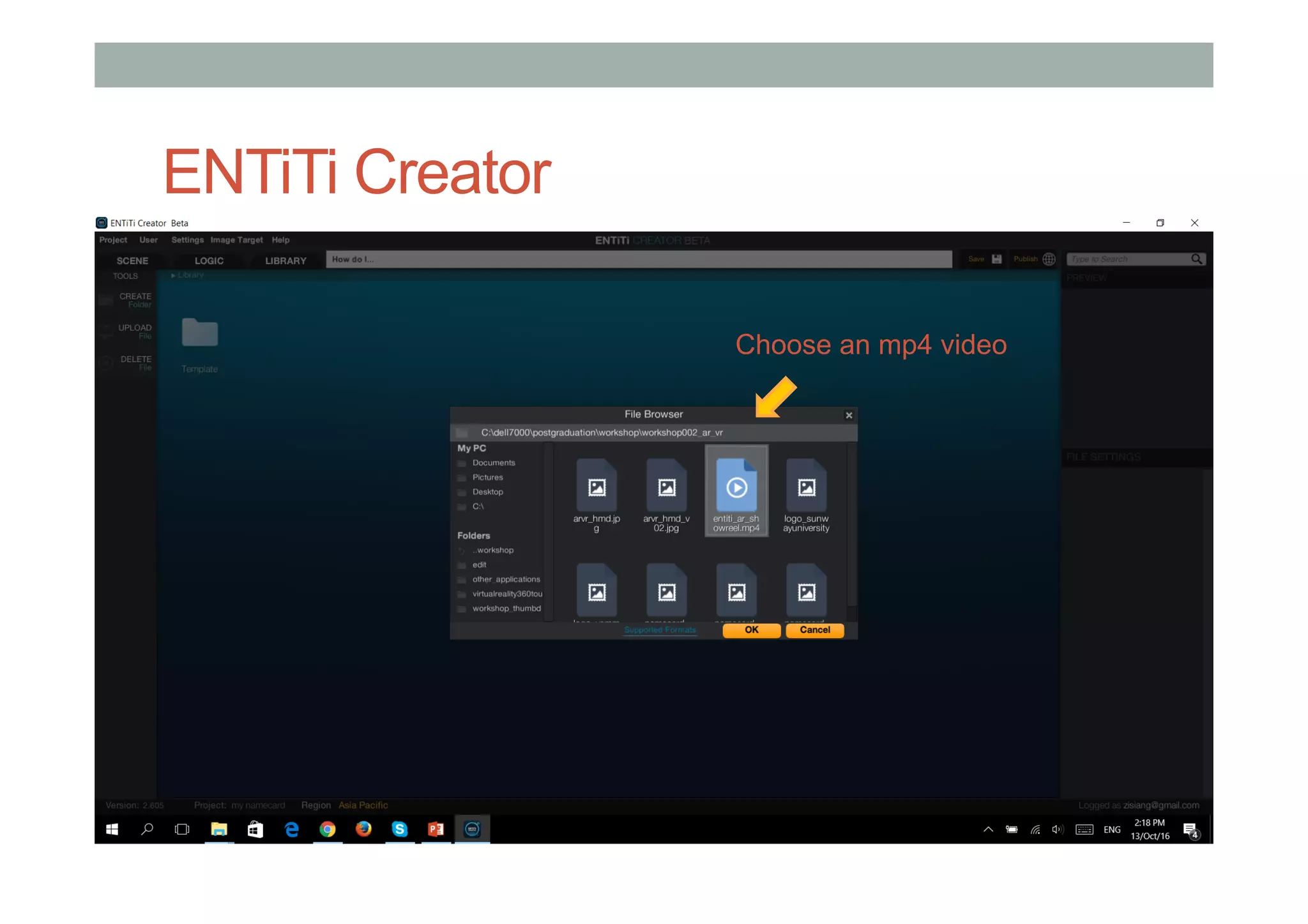Open the workshop_thumbd folder
Viewport: 1308px width, 924px height.
click(x=506, y=609)
